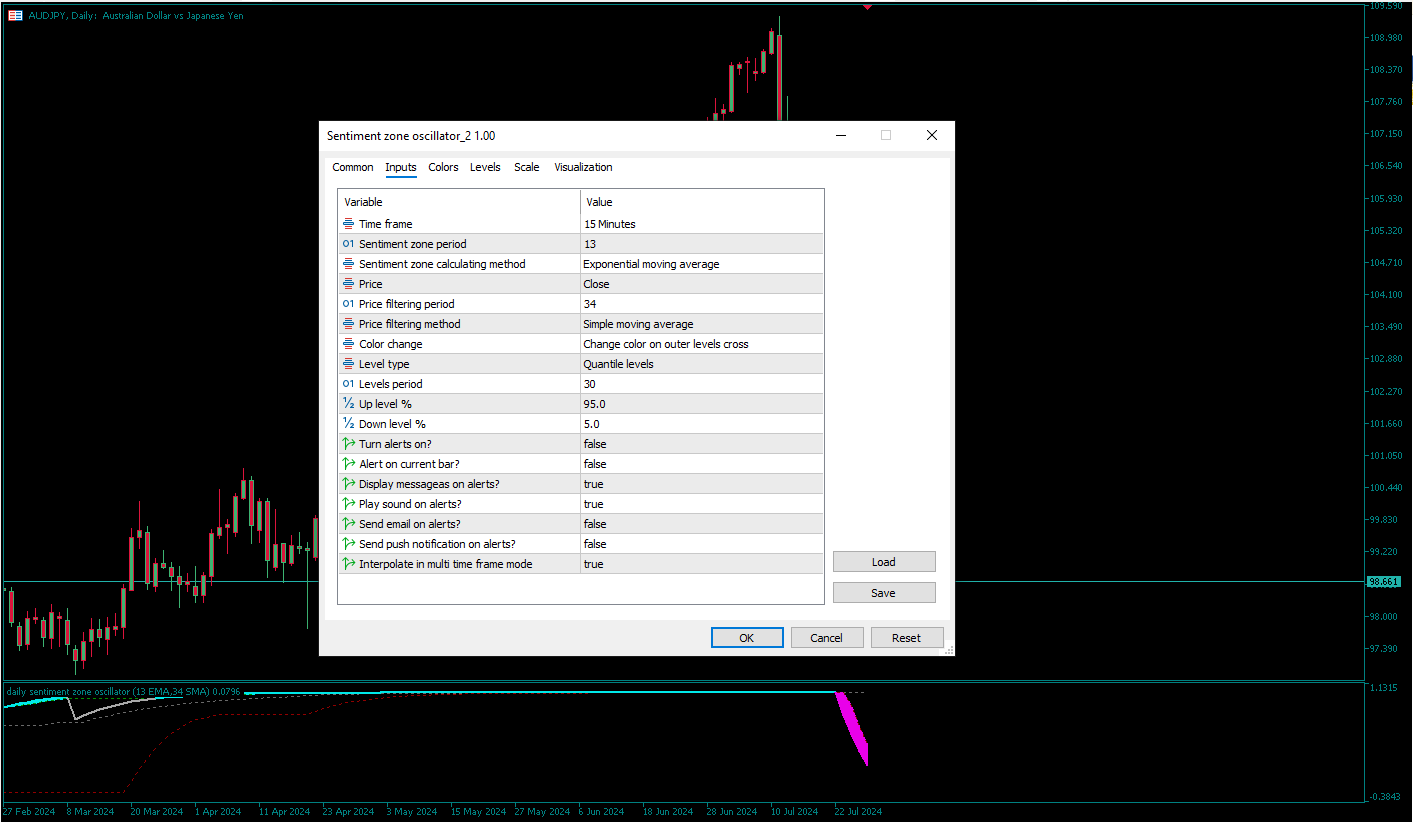The image size is (1413, 822).
Task: Click the half icon beside Down level %
Action: point(349,423)
